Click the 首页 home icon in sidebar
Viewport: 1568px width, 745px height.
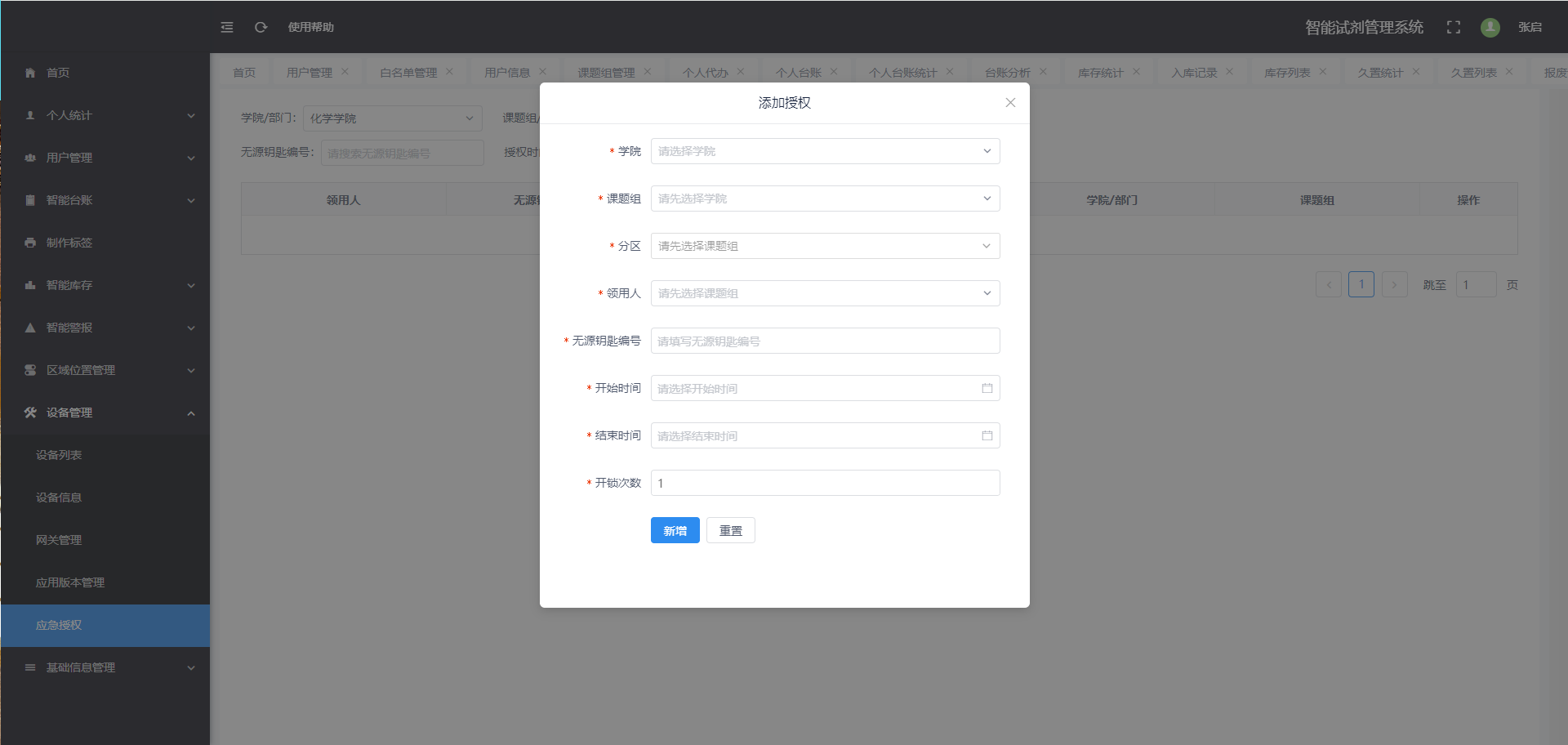click(30, 73)
